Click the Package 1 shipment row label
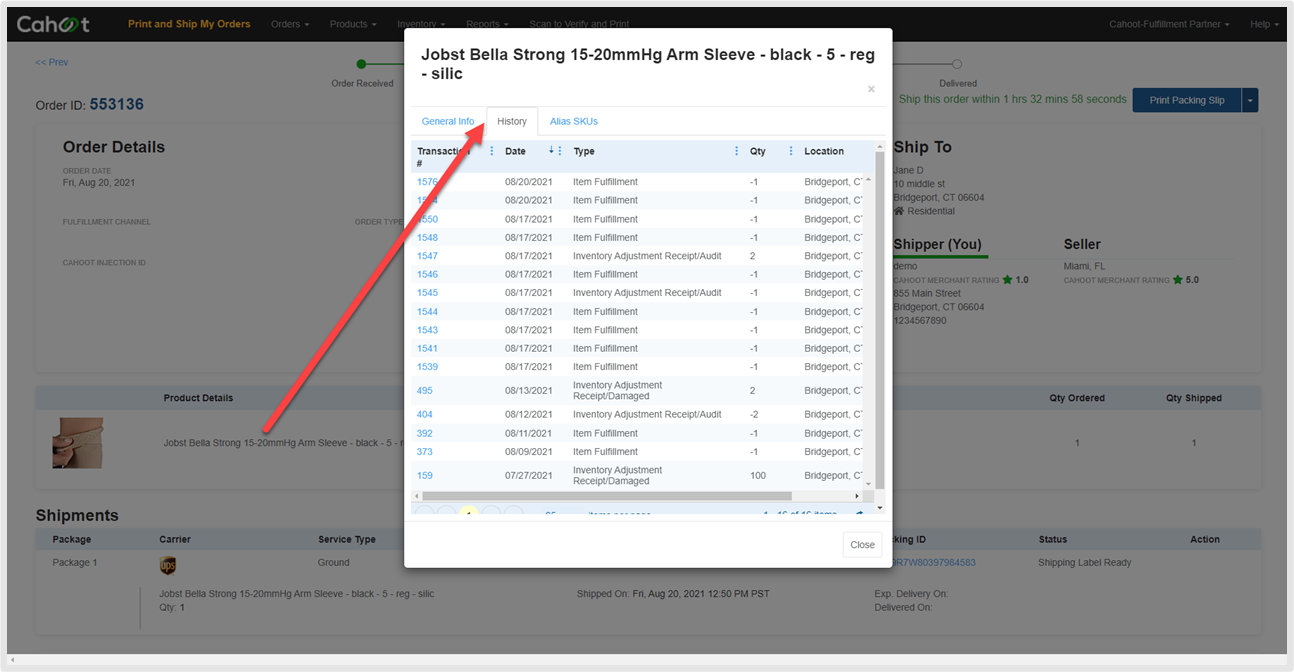This screenshot has height=672, width=1294. 75,563
